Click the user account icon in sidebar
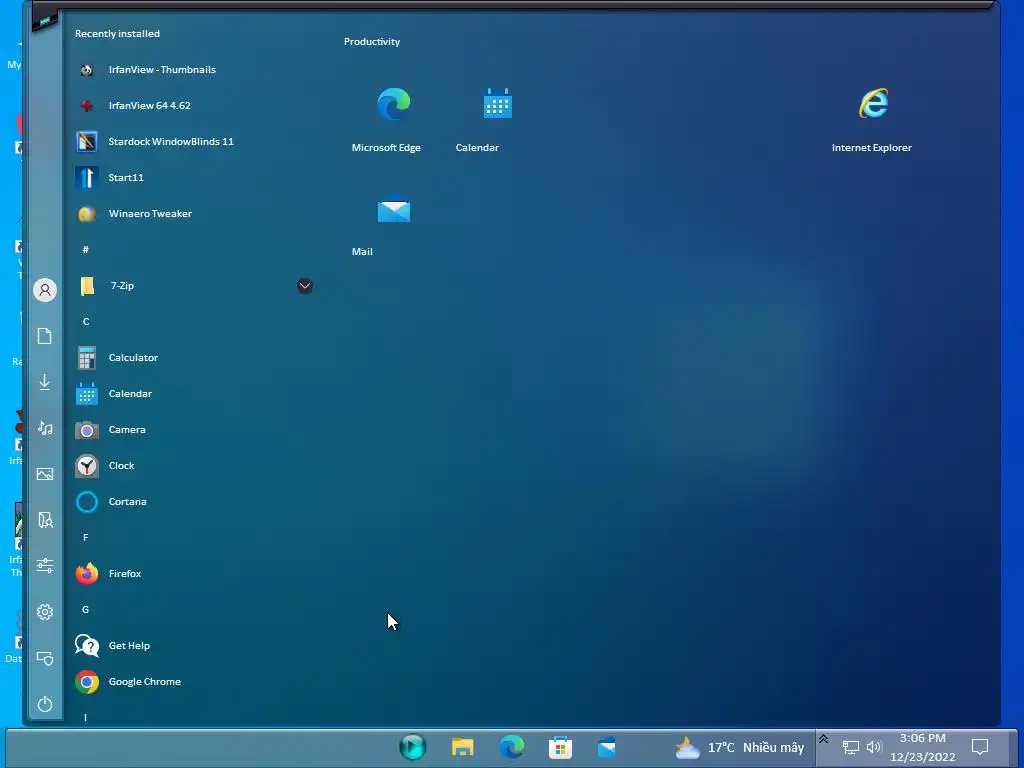This screenshot has width=1024, height=768. [x=45, y=290]
